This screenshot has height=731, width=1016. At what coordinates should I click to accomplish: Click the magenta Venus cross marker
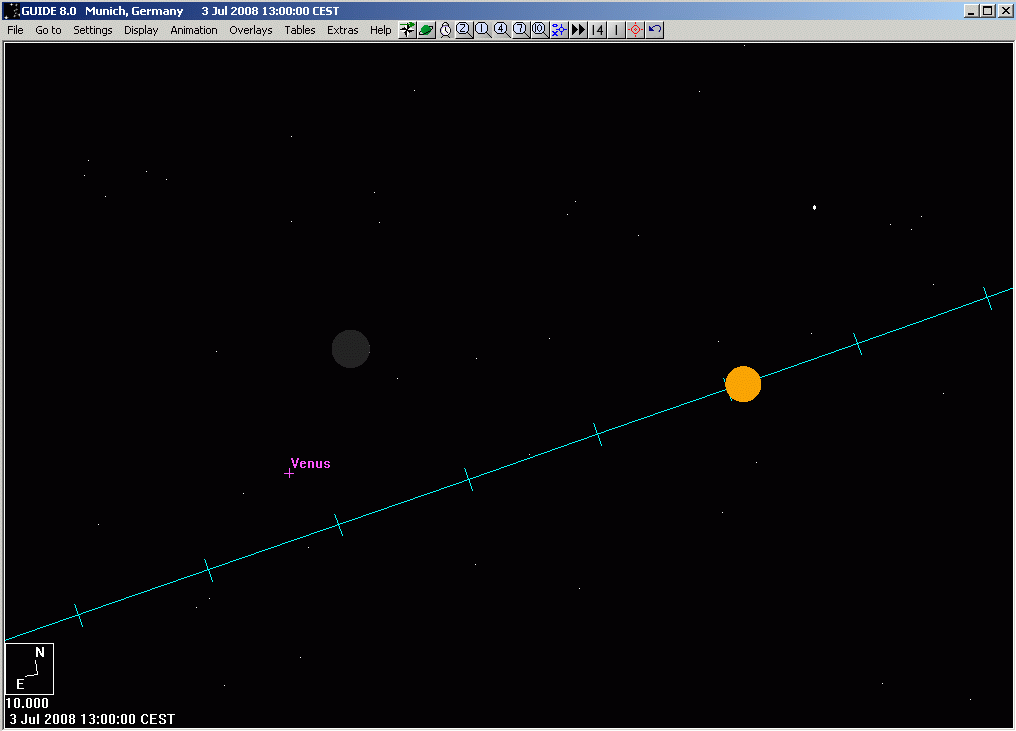tap(289, 473)
